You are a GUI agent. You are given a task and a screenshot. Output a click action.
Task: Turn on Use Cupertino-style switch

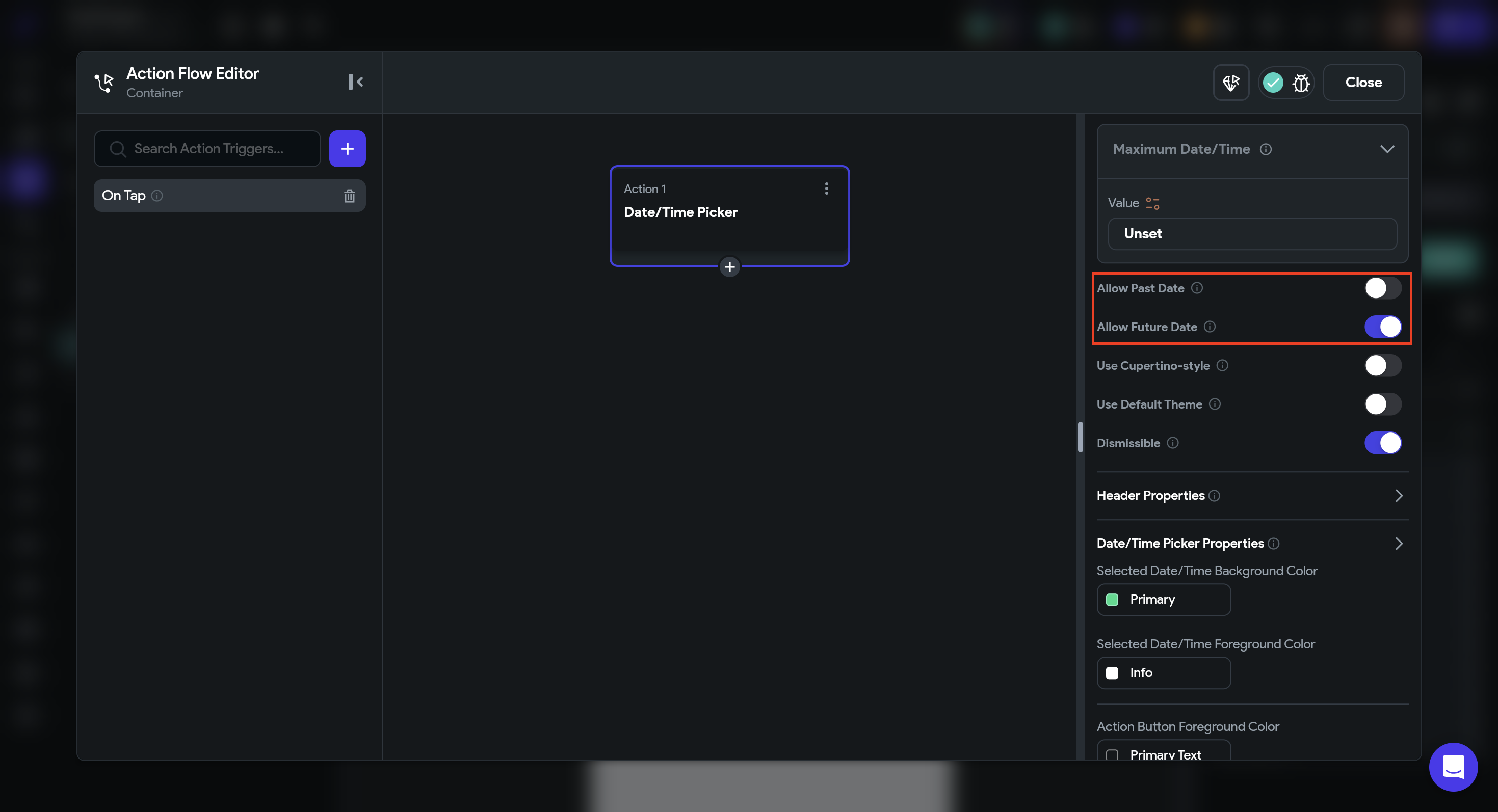1382,366
